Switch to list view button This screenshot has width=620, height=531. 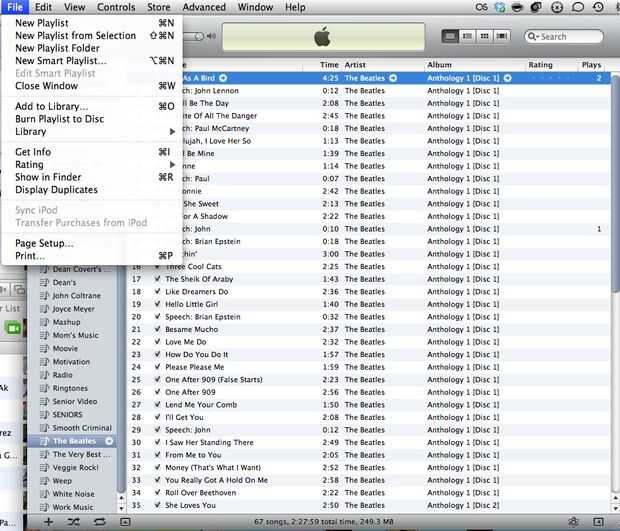tap(450, 36)
